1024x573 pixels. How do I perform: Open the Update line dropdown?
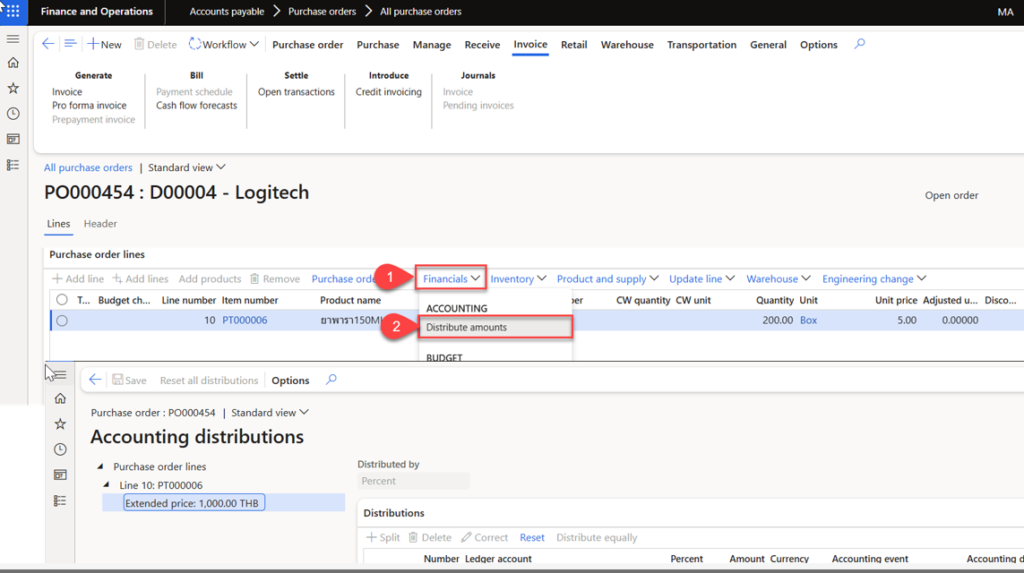tap(702, 279)
